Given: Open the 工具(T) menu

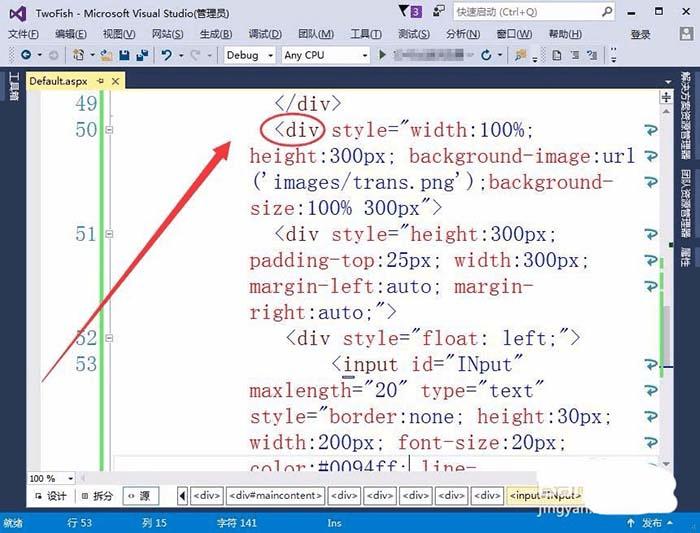Looking at the screenshot, I should pos(366,34).
